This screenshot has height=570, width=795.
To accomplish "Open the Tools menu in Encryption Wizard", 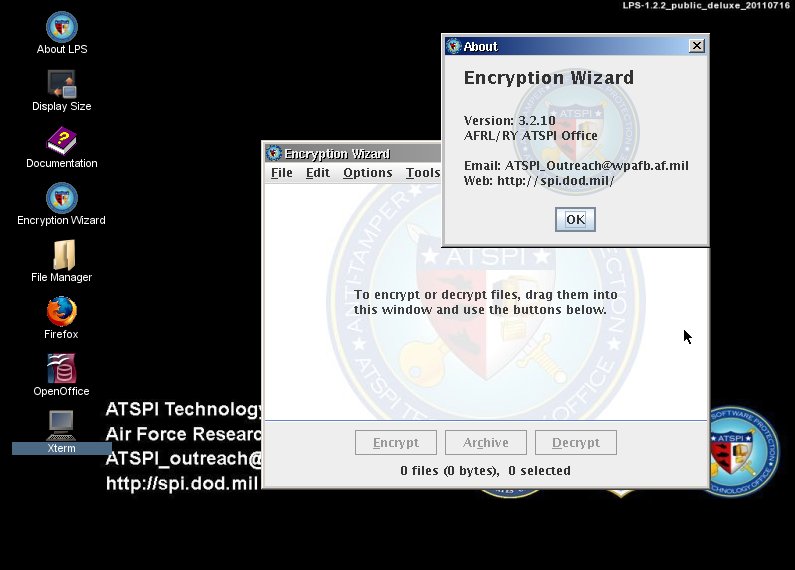I will [423, 173].
